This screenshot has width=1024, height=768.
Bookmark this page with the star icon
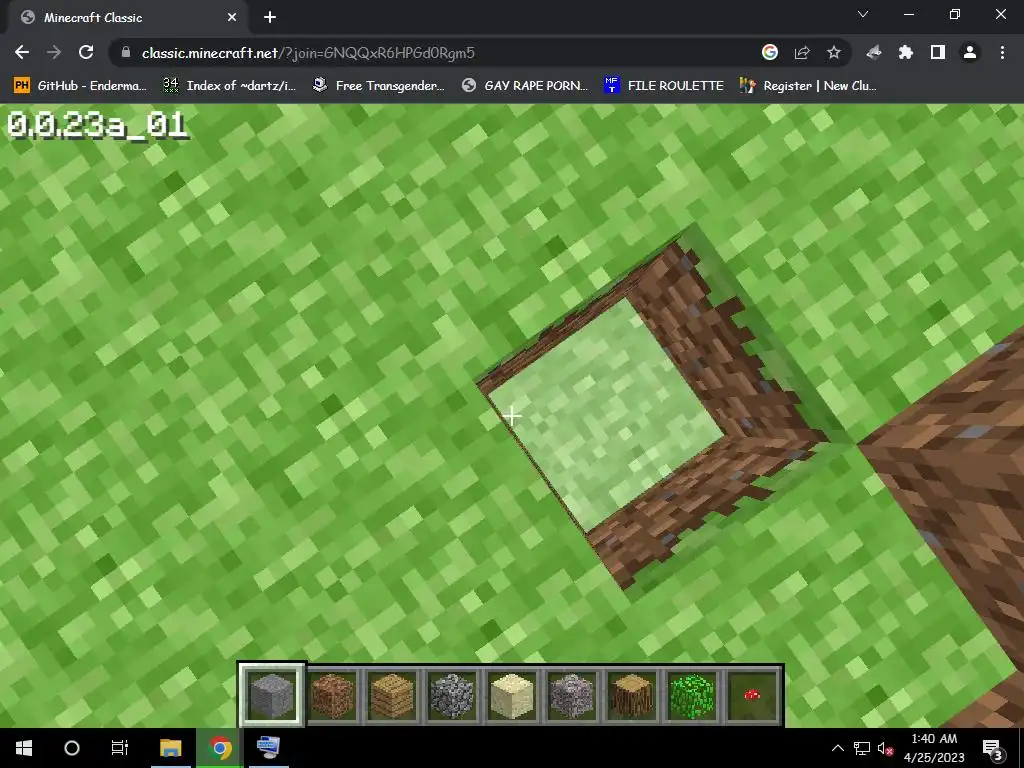coord(834,52)
